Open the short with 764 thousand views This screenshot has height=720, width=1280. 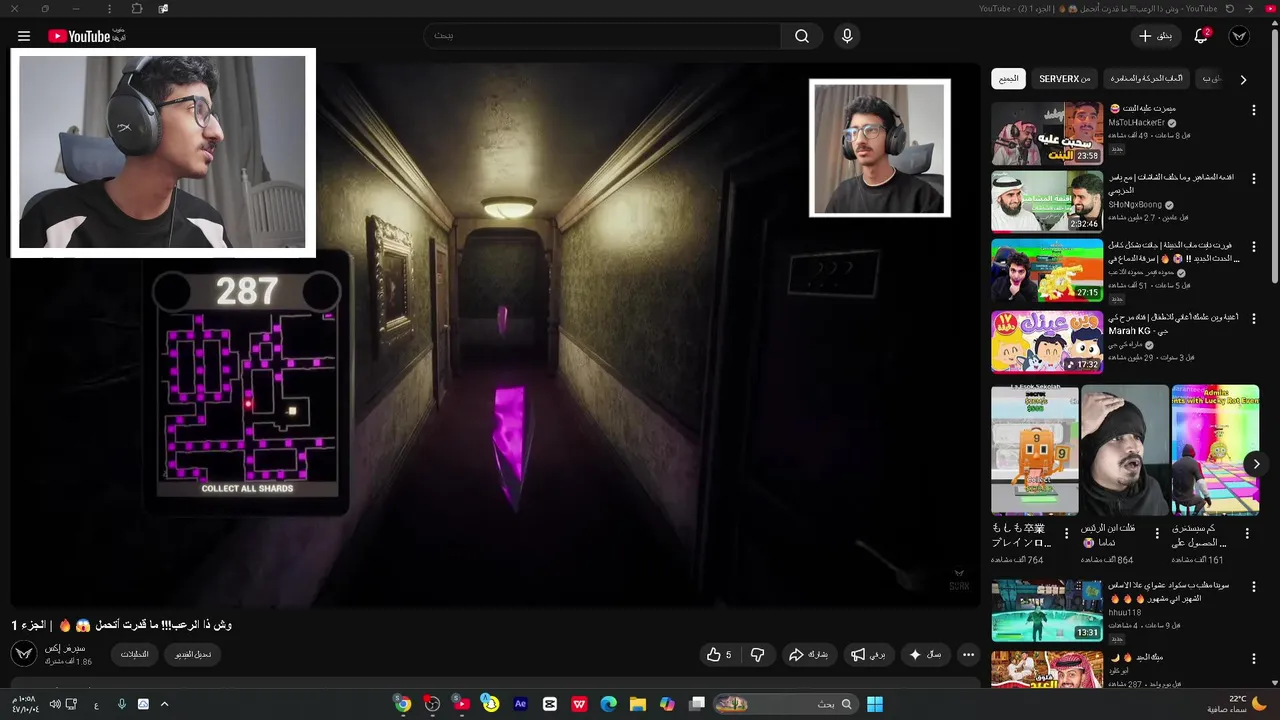pos(1035,450)
